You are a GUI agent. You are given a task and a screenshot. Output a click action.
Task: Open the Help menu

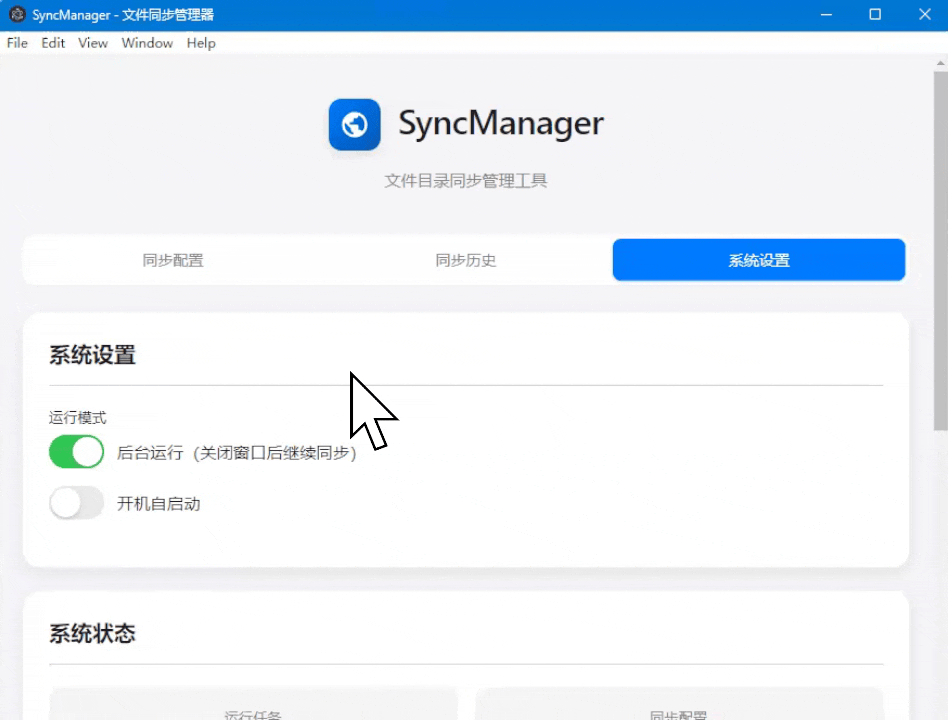200,43
